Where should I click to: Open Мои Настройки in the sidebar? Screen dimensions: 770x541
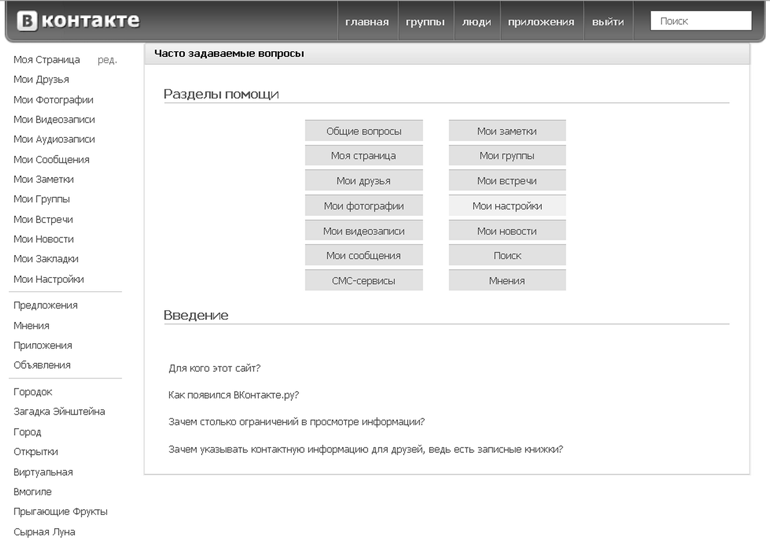(x=49, y=279)
